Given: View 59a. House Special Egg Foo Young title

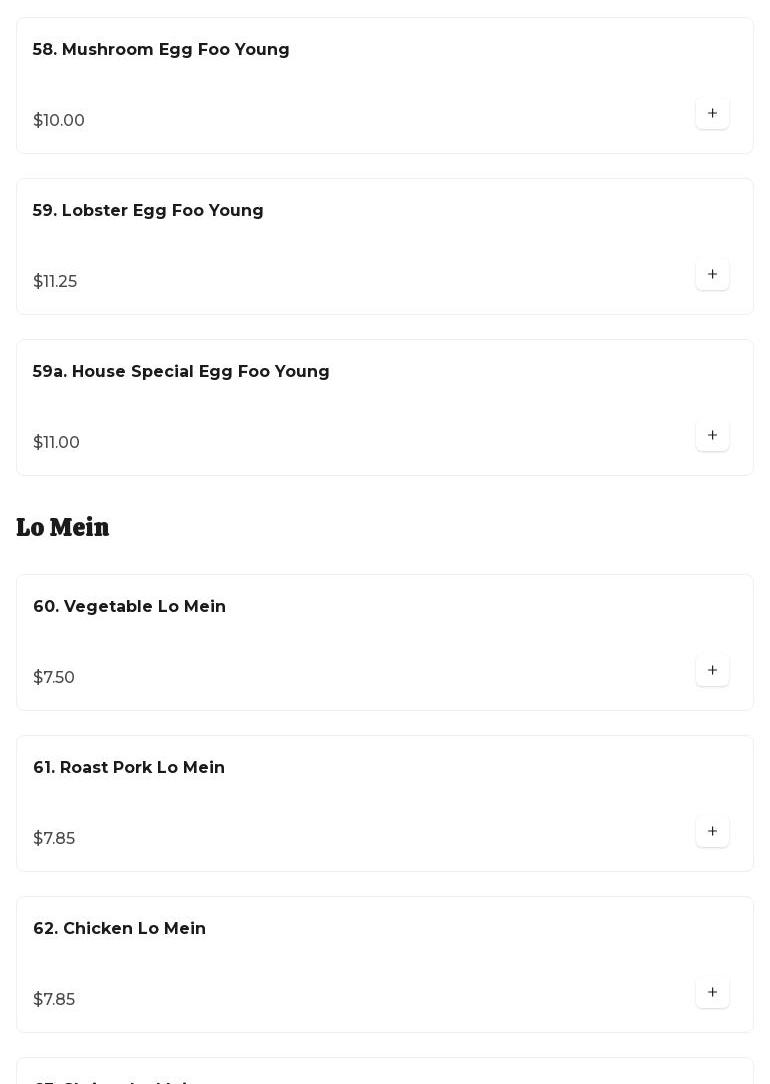Looking at the screenshot, I should click(181, 372).
